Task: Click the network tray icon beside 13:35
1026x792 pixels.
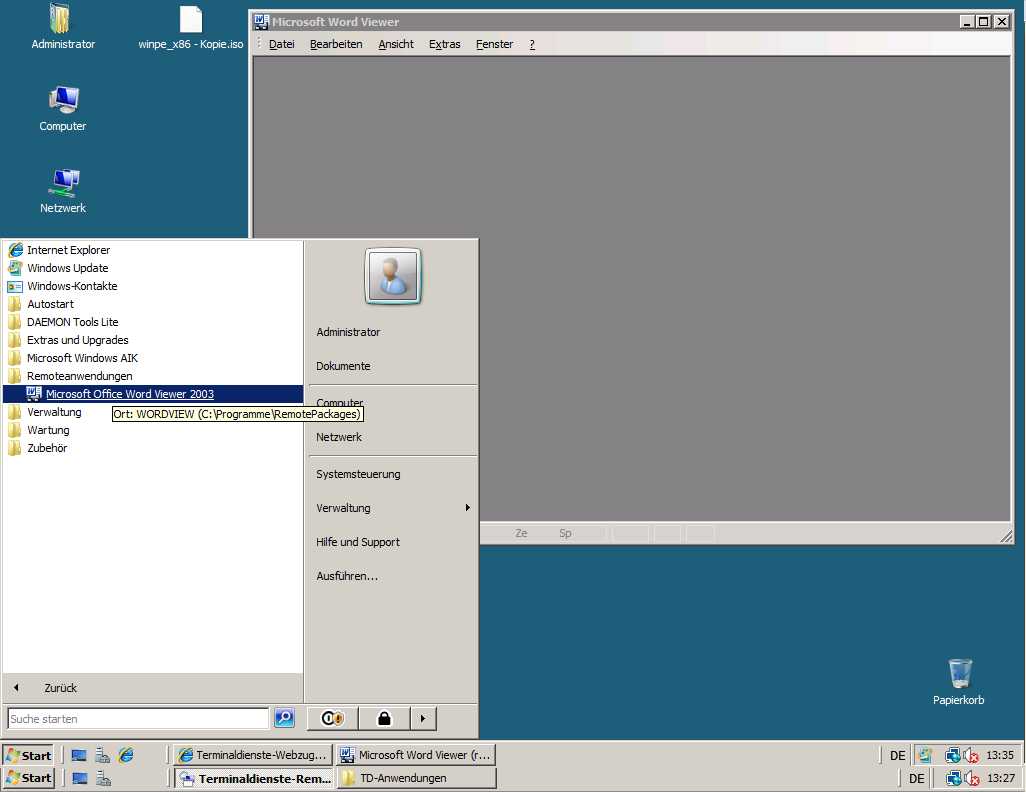Action: [x=953, y=755]
